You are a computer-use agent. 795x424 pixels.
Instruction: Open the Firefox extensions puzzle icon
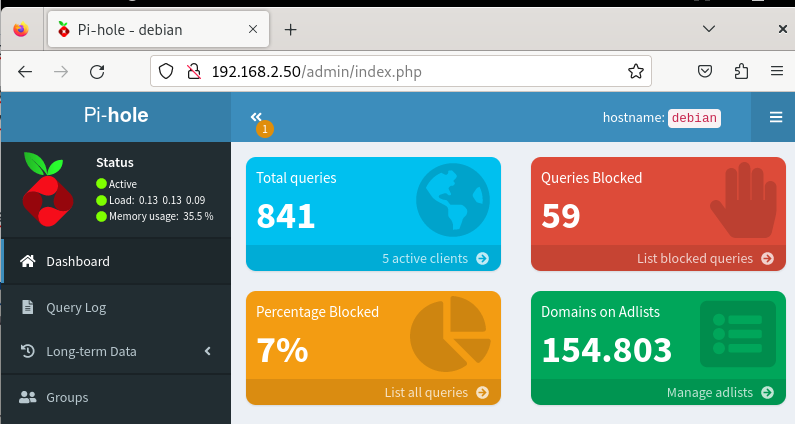(741, 71)
